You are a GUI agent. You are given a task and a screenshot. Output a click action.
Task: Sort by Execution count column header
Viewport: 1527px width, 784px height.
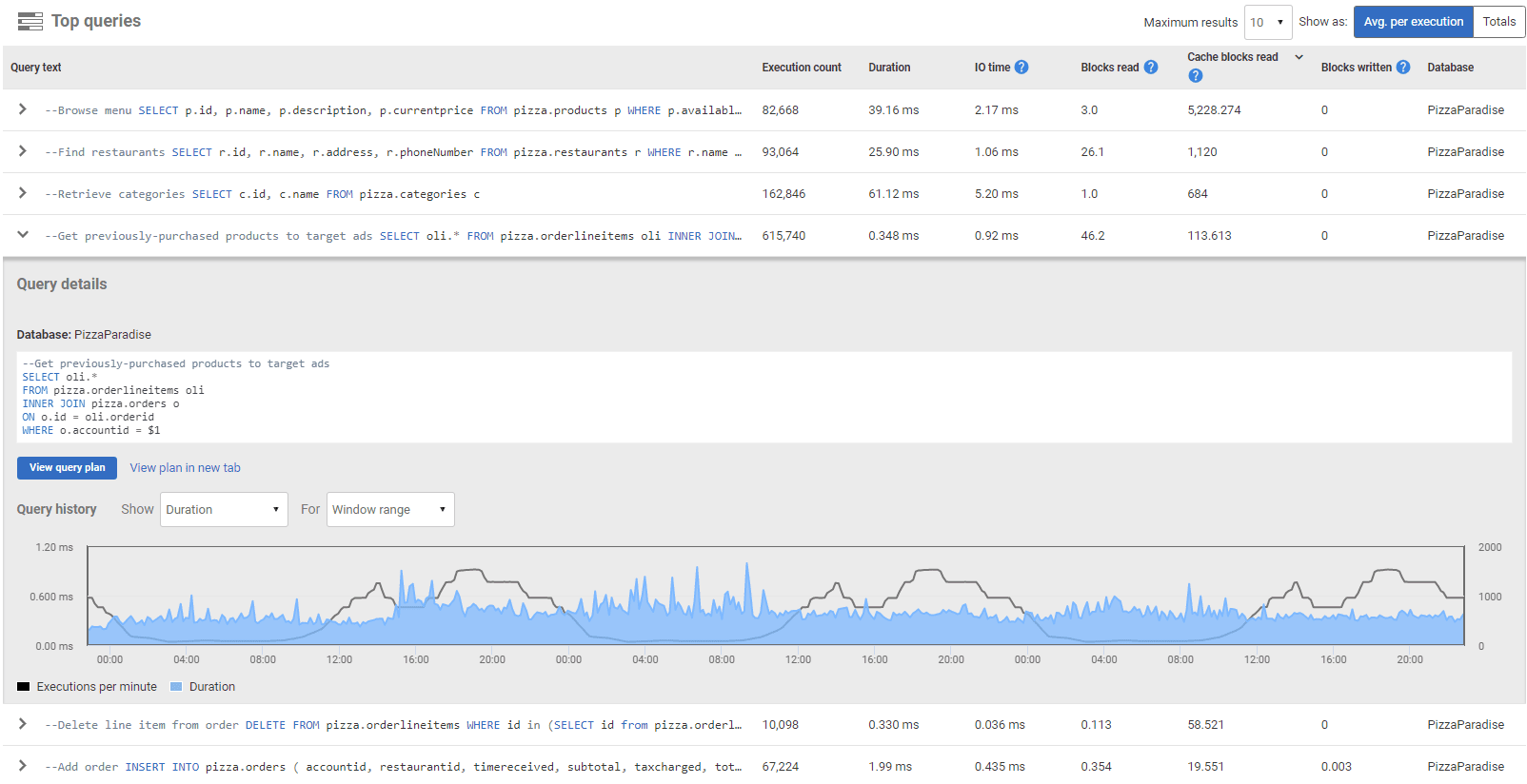tap(801, 68)
